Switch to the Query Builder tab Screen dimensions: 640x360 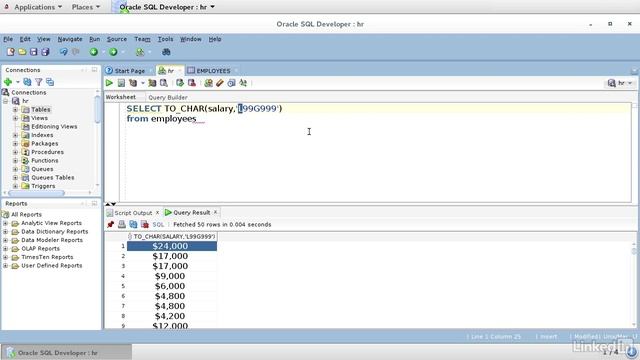click(168, 97)
